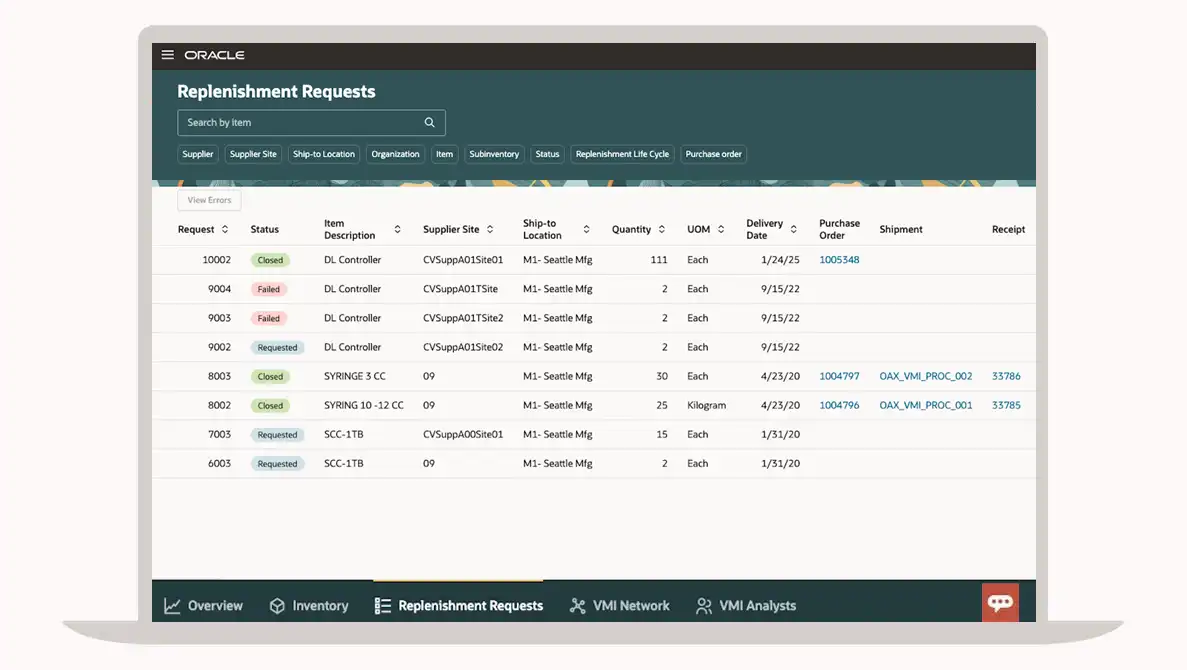
Task: Open receipt 33785 link
Action: click(1006, 406)
